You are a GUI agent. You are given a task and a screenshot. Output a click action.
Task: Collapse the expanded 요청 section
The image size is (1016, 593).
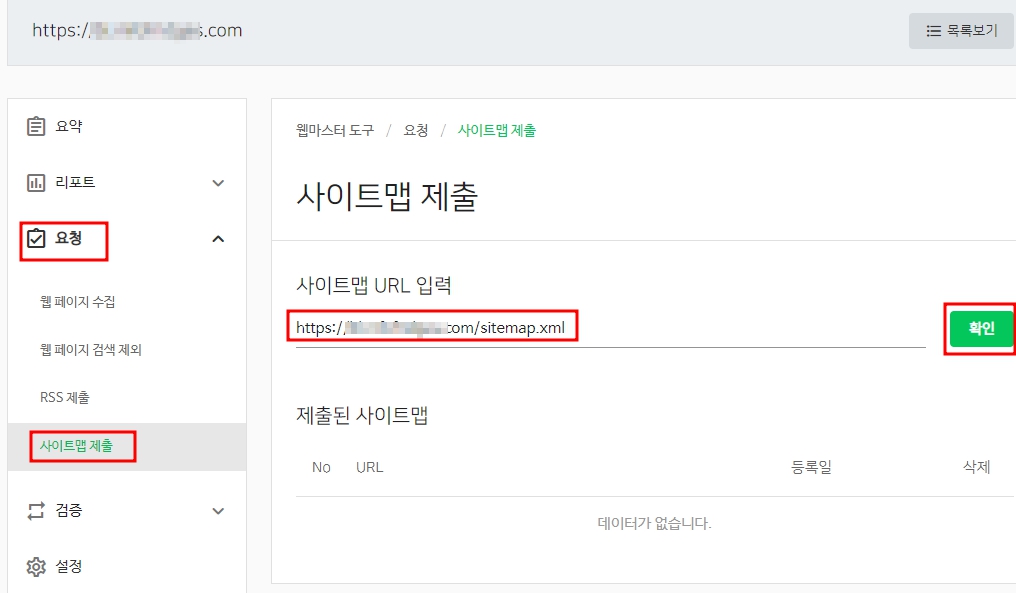tap(218, 239)
